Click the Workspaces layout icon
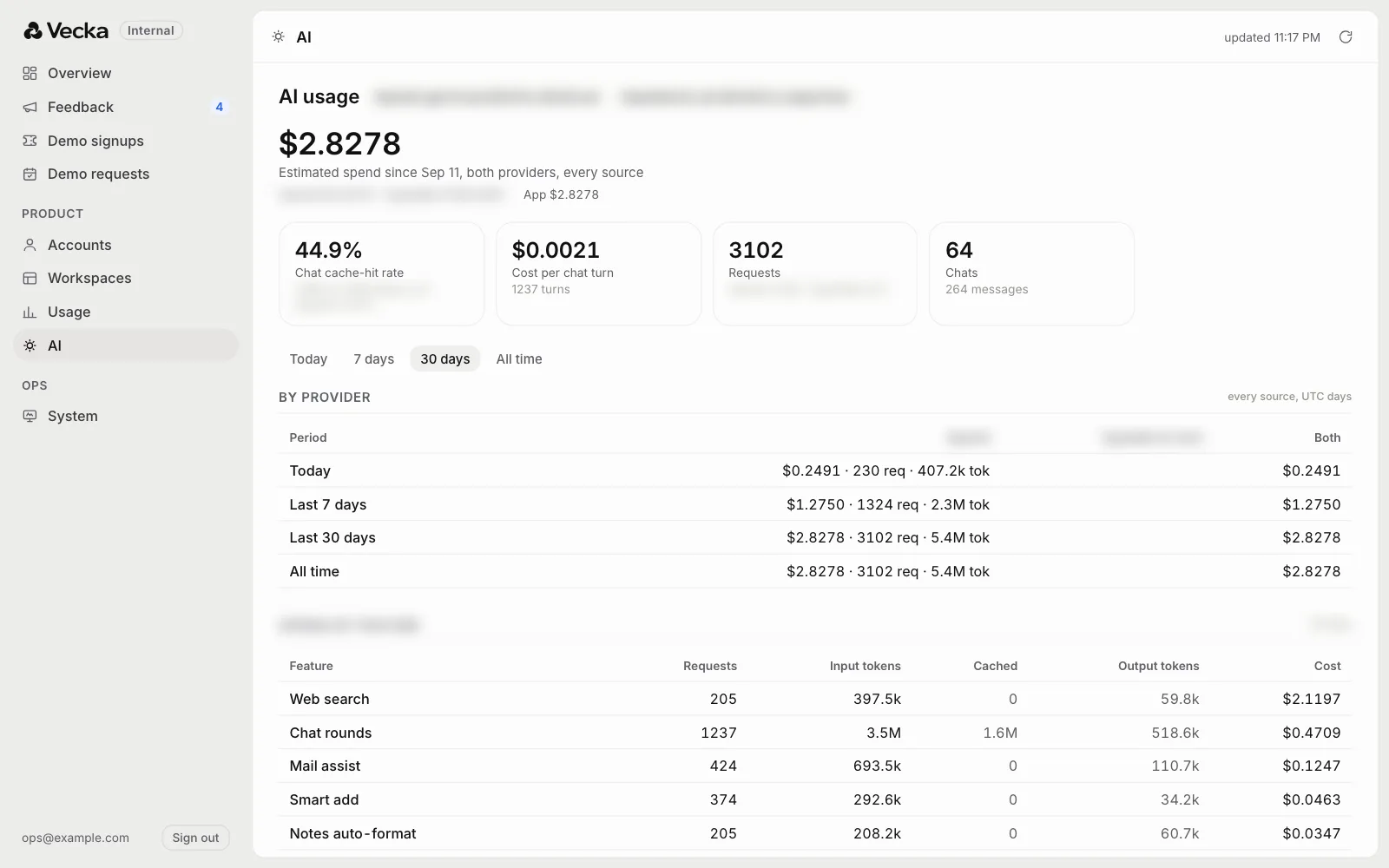Screen dimensions: 1389x868 point(30,278)
